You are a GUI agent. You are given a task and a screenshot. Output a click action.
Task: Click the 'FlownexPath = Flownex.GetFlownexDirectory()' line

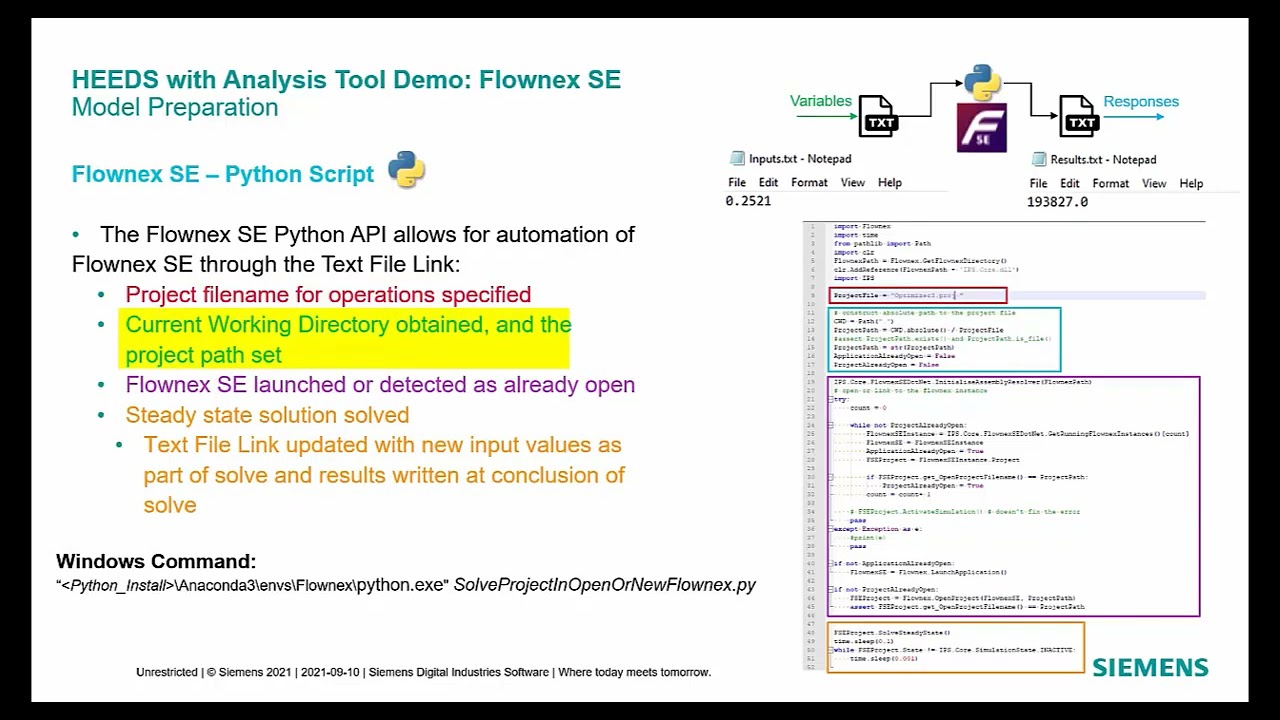(x=920, y=261)
